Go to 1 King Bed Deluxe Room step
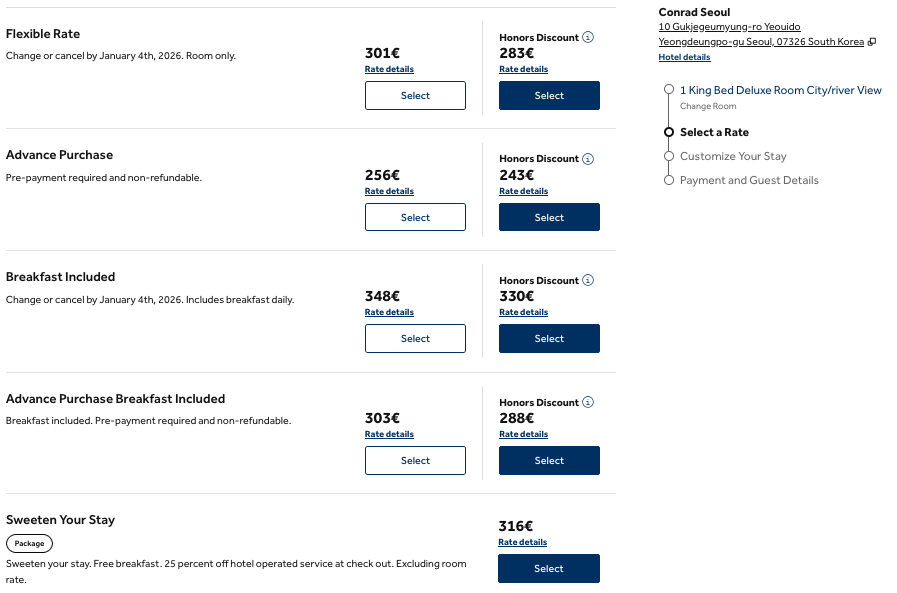This screenshot has height=593, width=897. (x=780, y=90)
